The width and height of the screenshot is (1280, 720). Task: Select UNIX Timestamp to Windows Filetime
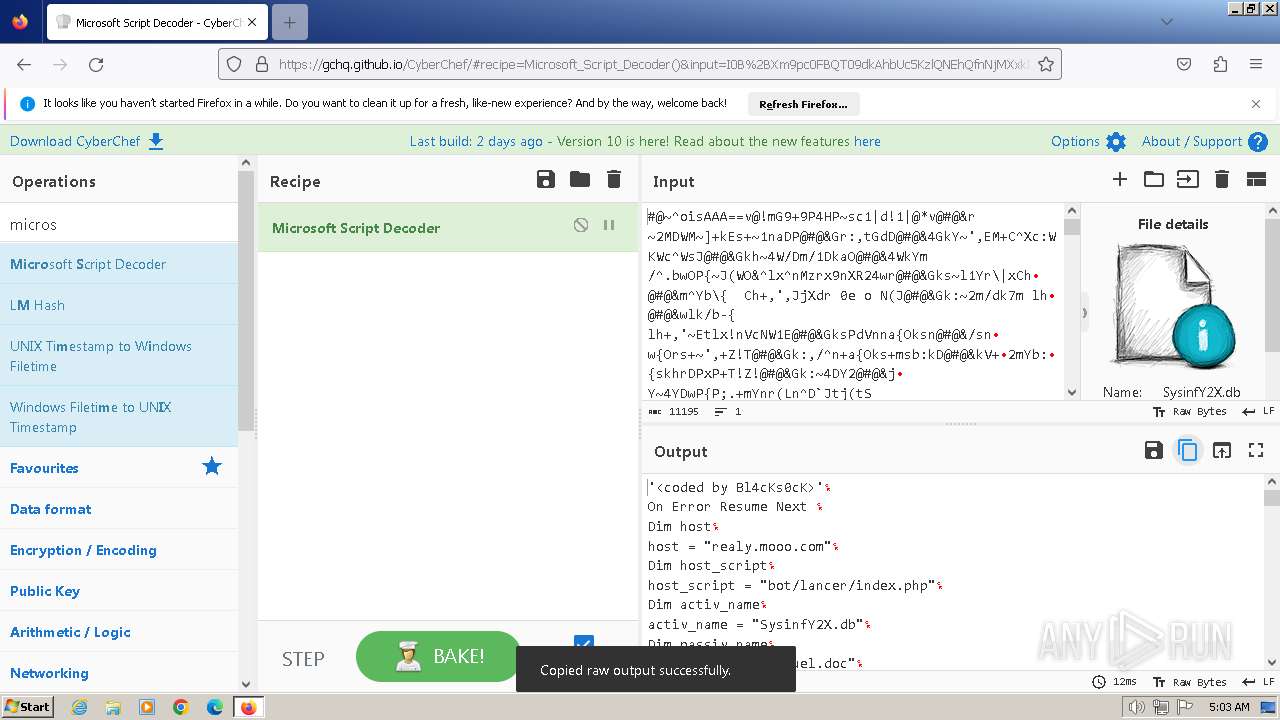[x=120, y=356]
